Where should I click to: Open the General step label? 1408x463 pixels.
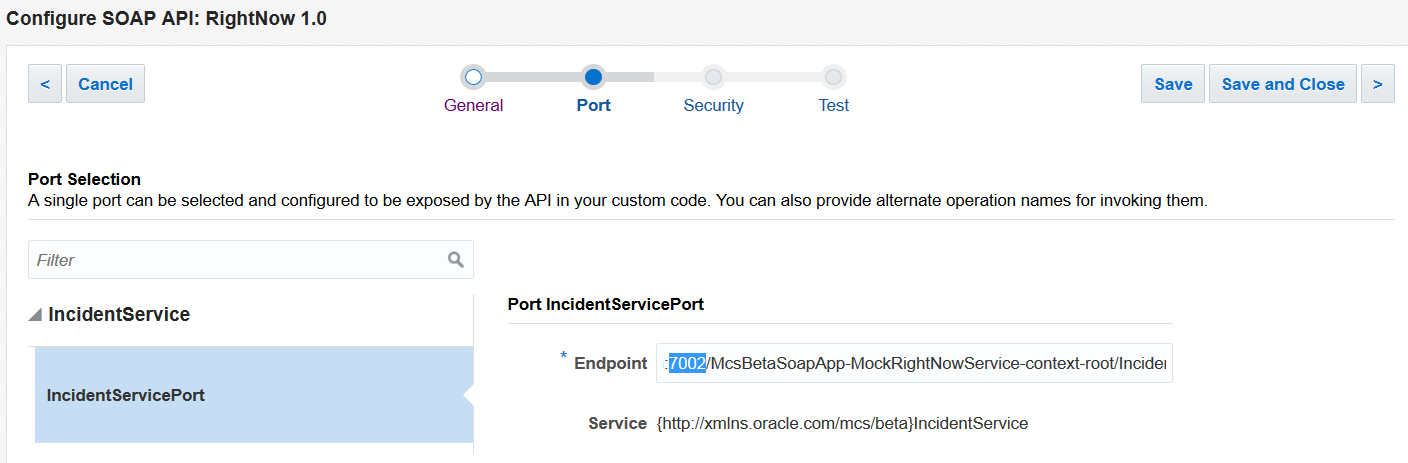474,105
